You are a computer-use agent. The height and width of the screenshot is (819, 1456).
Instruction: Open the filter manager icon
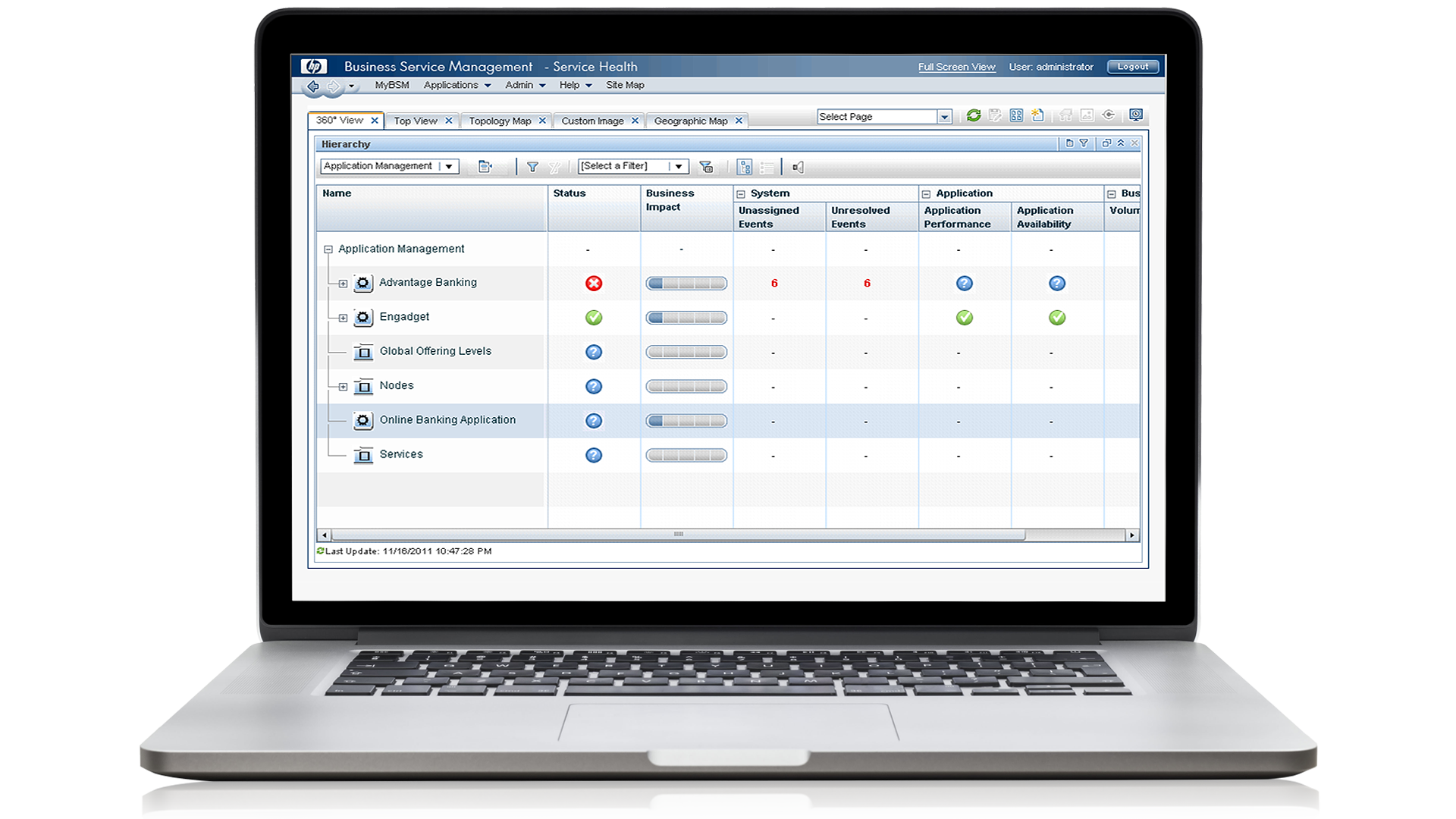tap(706, 167)
